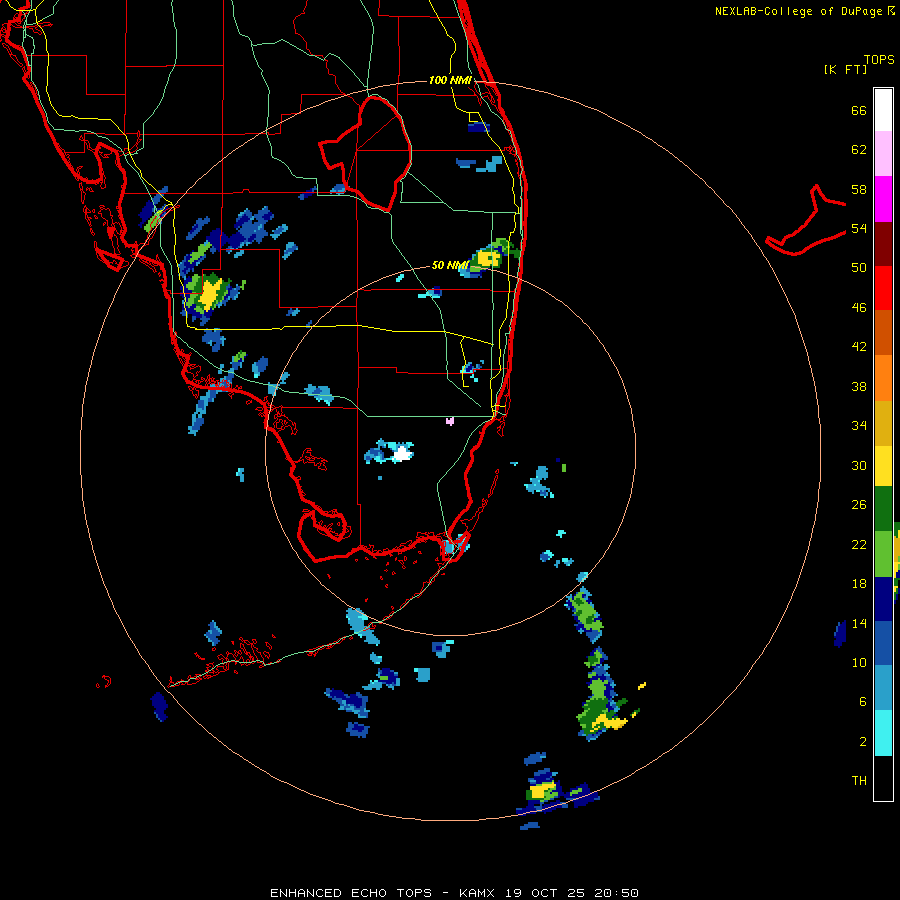Click the legend value 58

859,189
